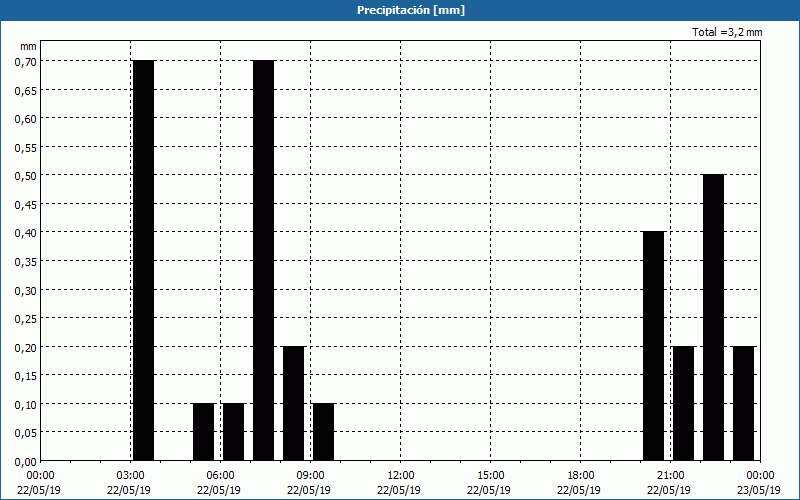Click the 0,70 bar right after 03:00

point(143,261)
